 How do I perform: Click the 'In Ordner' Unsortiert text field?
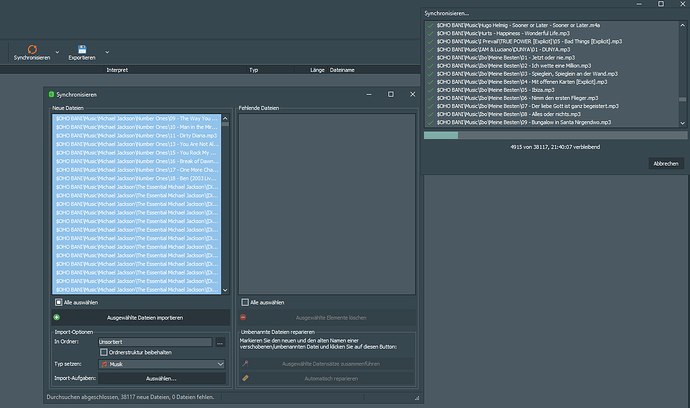(x=155, y=343)
